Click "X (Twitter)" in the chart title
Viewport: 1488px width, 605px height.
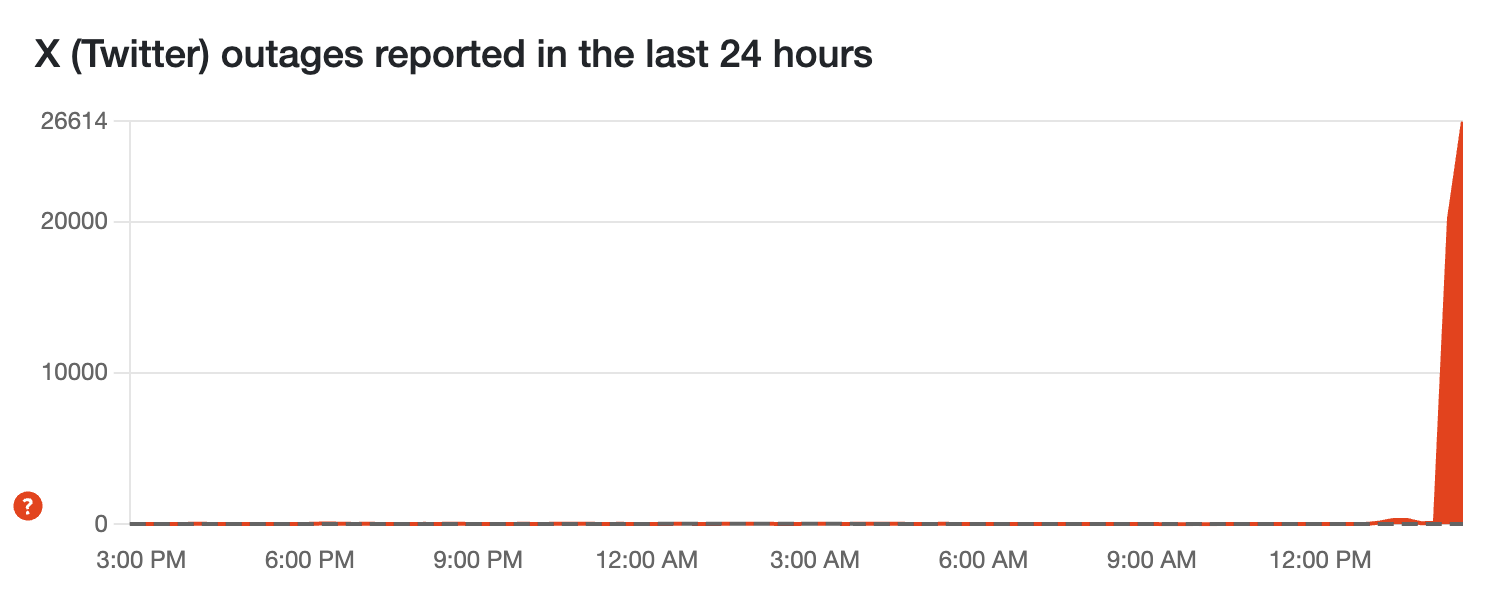121,56
